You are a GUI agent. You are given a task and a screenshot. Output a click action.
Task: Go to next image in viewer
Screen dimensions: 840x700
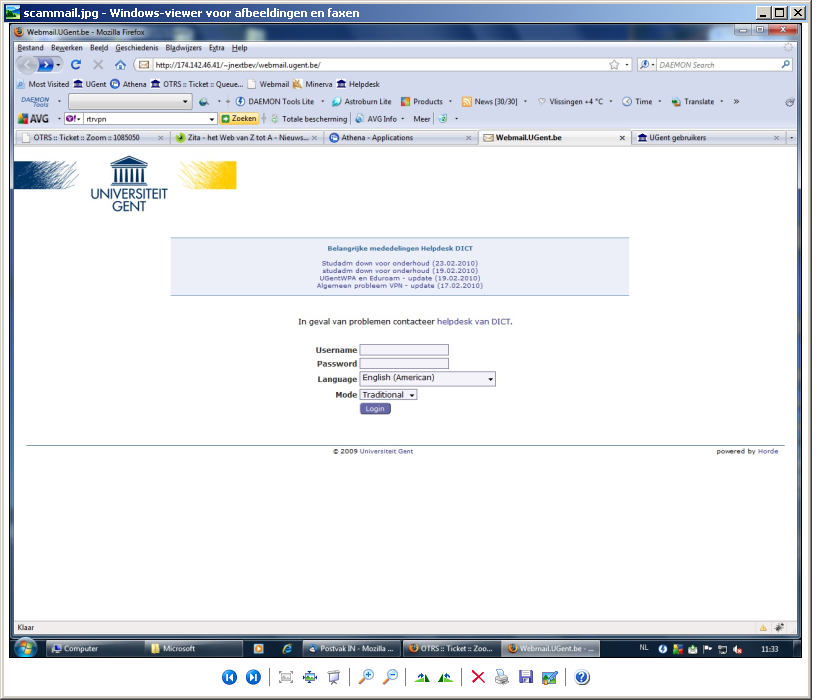(x=253, y=677)
